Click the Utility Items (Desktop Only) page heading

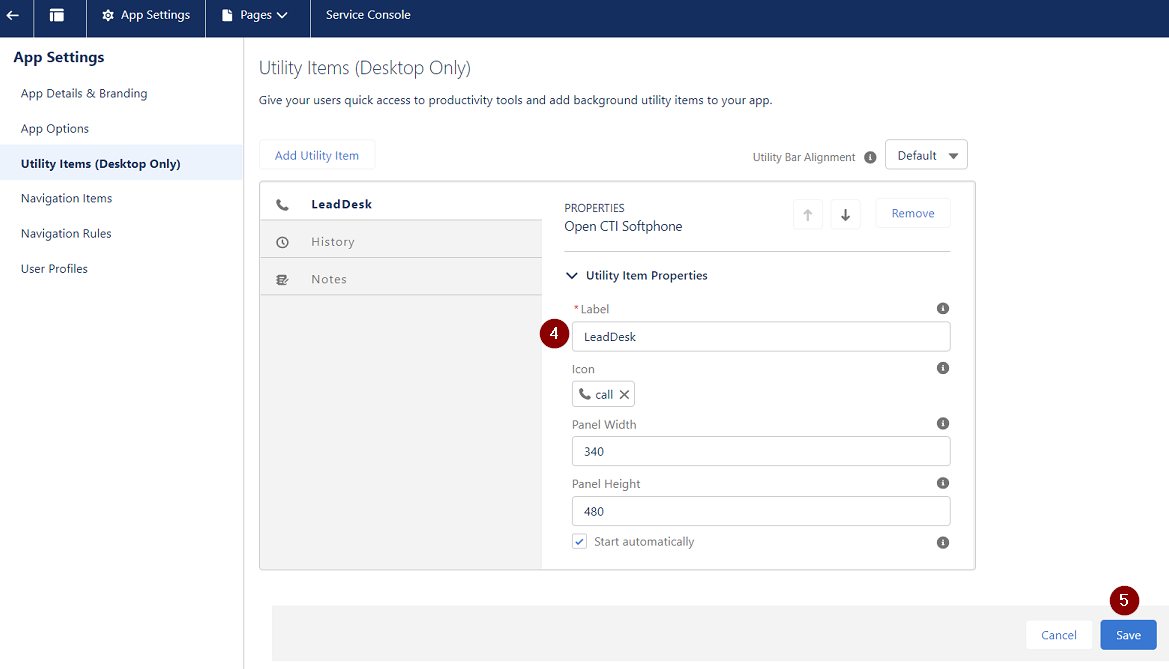365,68
